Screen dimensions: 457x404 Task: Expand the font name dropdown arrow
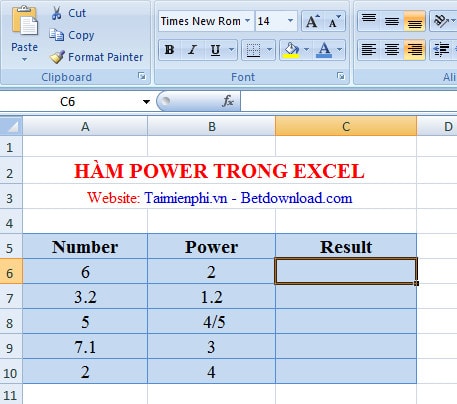(x=248, y=21)
